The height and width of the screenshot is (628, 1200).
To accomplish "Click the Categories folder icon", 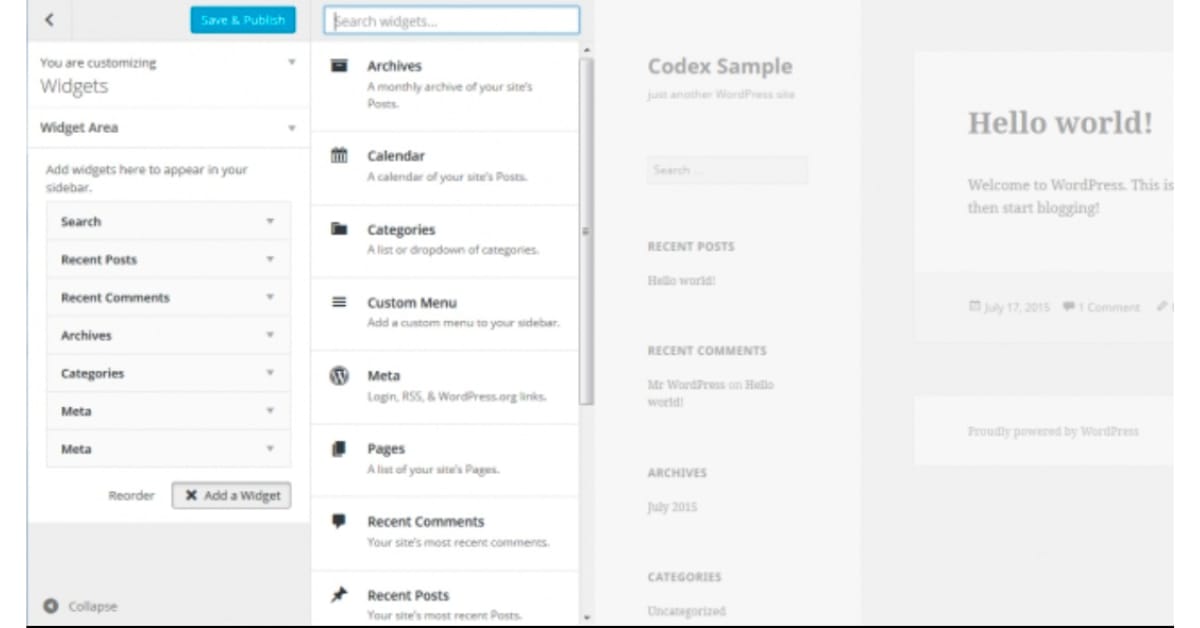I will click(340, 229).
